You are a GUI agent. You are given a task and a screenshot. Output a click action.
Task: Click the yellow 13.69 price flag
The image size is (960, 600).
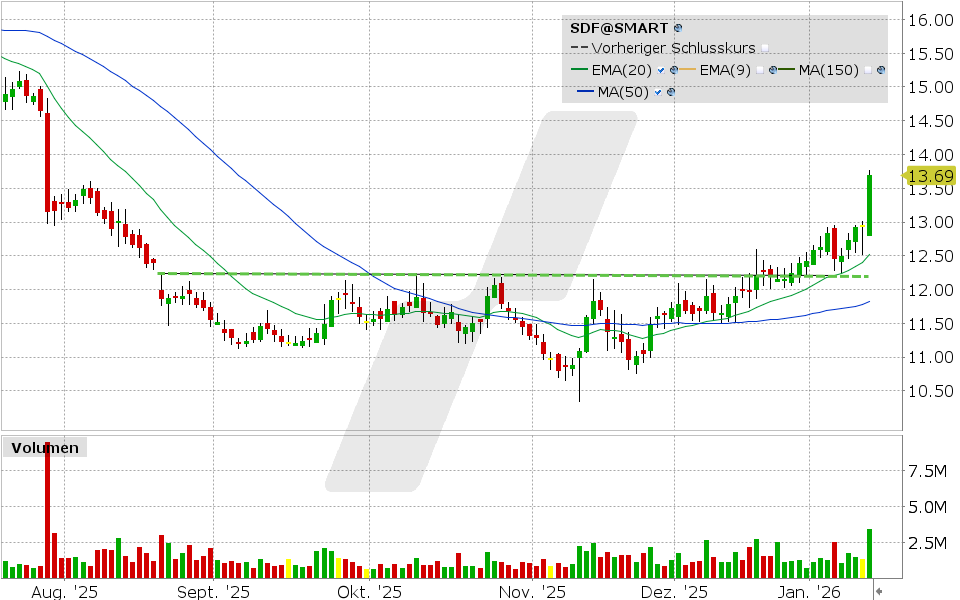click(930, 176)
